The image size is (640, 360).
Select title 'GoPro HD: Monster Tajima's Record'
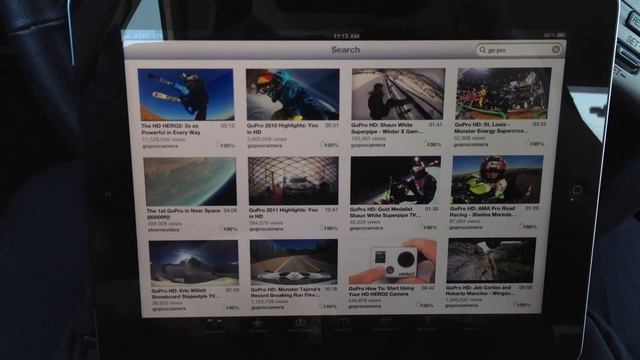pyautogui.click(x=285, y=292)
